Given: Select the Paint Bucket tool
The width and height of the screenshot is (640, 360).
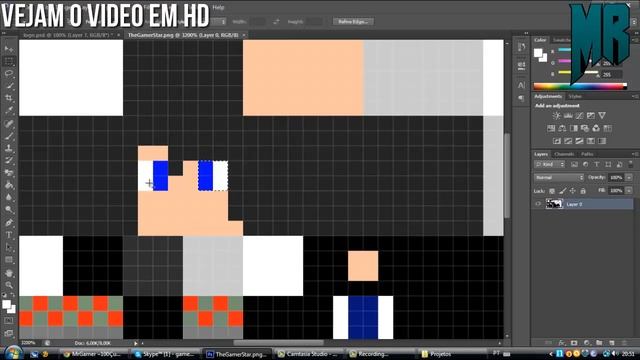Looking at the screenshot, I should coord(9,185).
